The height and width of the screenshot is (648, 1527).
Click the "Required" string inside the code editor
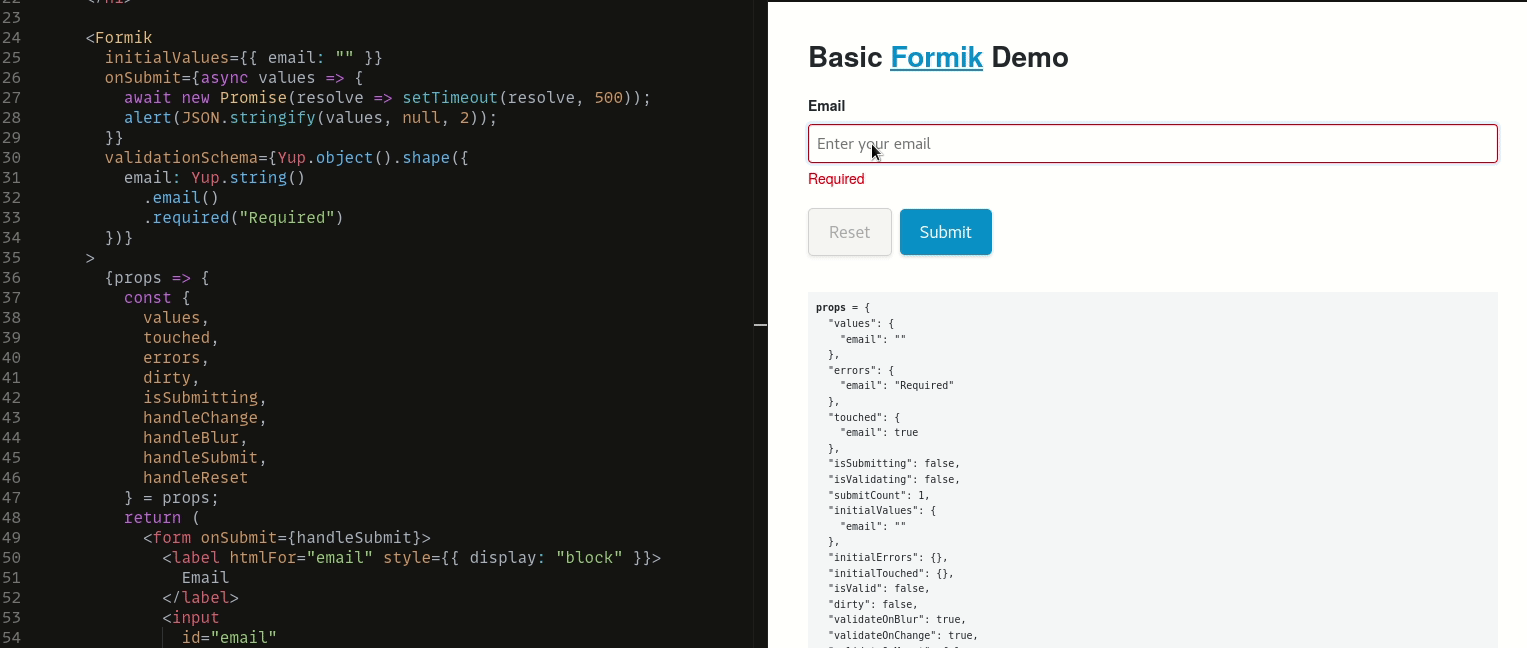pyautogui.click(x=290, y=218)
